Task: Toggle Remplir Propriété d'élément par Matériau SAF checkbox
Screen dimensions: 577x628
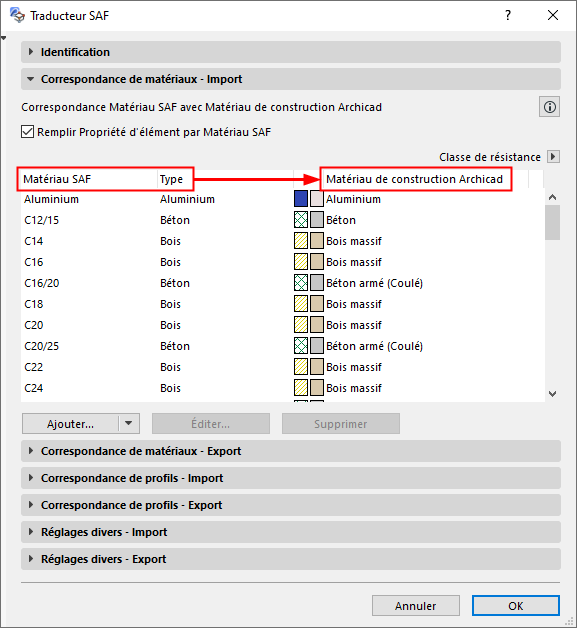Action: (x=27, y=131)
